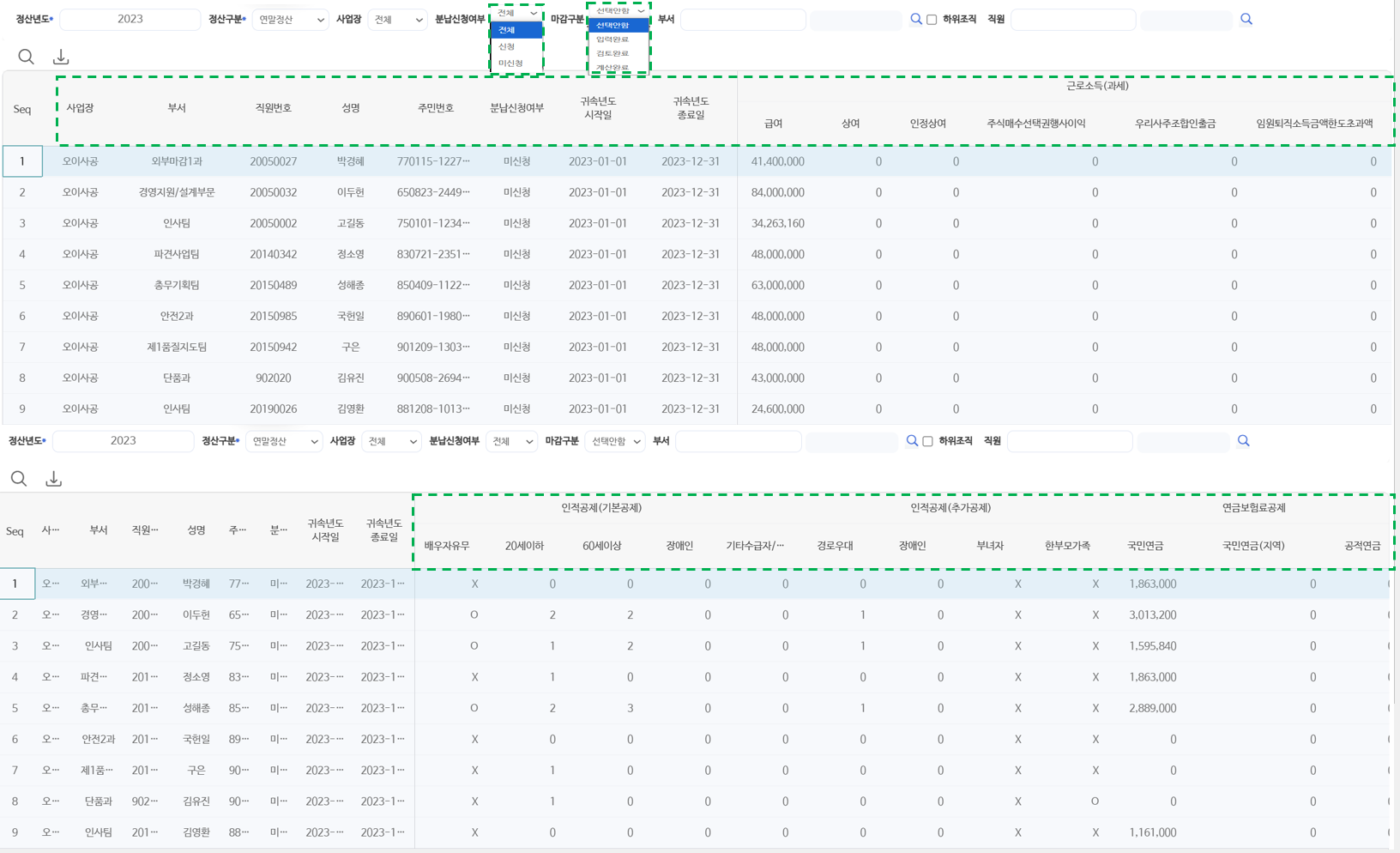Select employee number 20050027 cell
The width and height of the screenshot is (1400, 853).
(274, 161)
